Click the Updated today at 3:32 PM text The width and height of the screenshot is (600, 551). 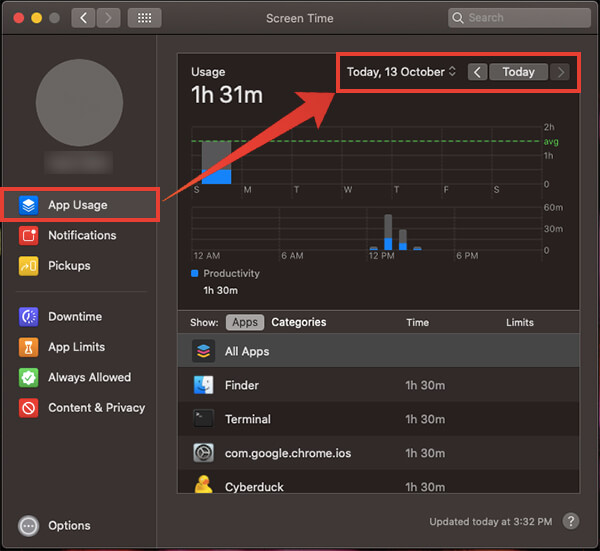pyautogui.click(x=491, y=522)
